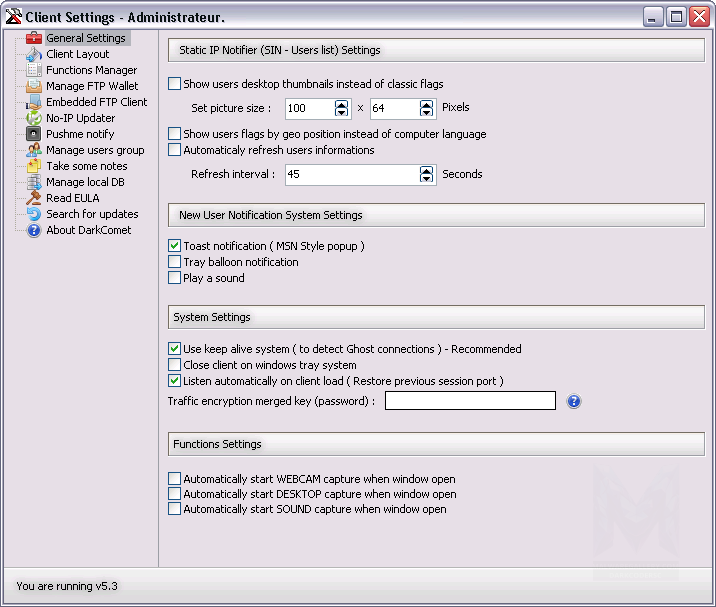Uncheck Toast notification MSN Style popup
Image resolution: width=716 pixels, height=607 pixels.
[175, 246]
